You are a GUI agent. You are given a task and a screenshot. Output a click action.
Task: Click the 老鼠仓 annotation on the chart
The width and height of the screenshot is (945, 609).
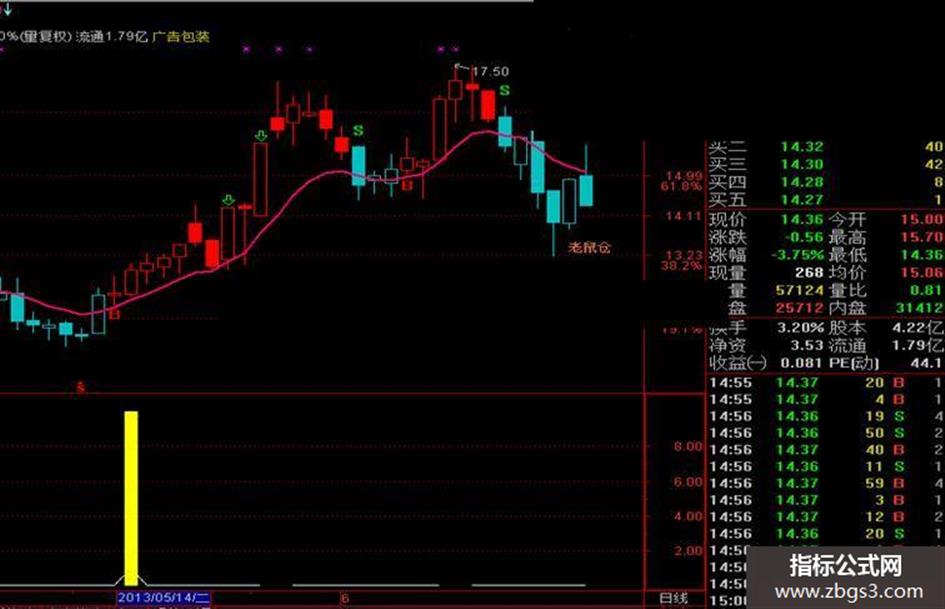tap(589, 247)
